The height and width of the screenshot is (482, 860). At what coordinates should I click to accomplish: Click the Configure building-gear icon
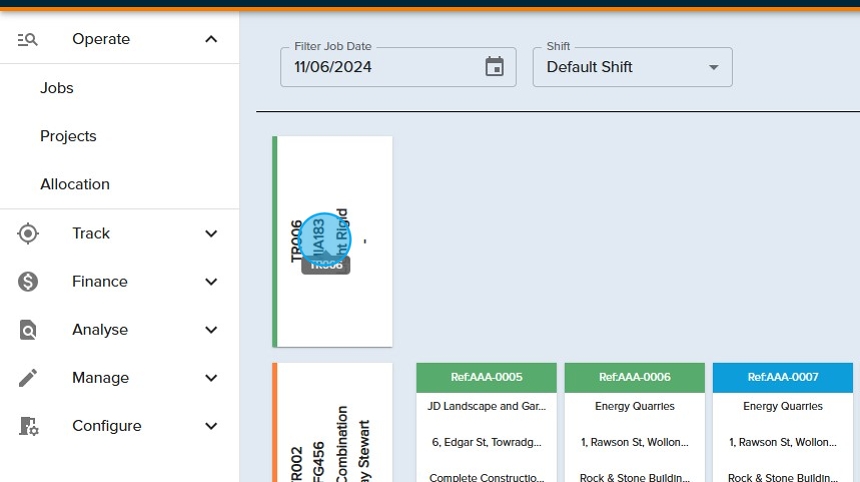[28, 426]
